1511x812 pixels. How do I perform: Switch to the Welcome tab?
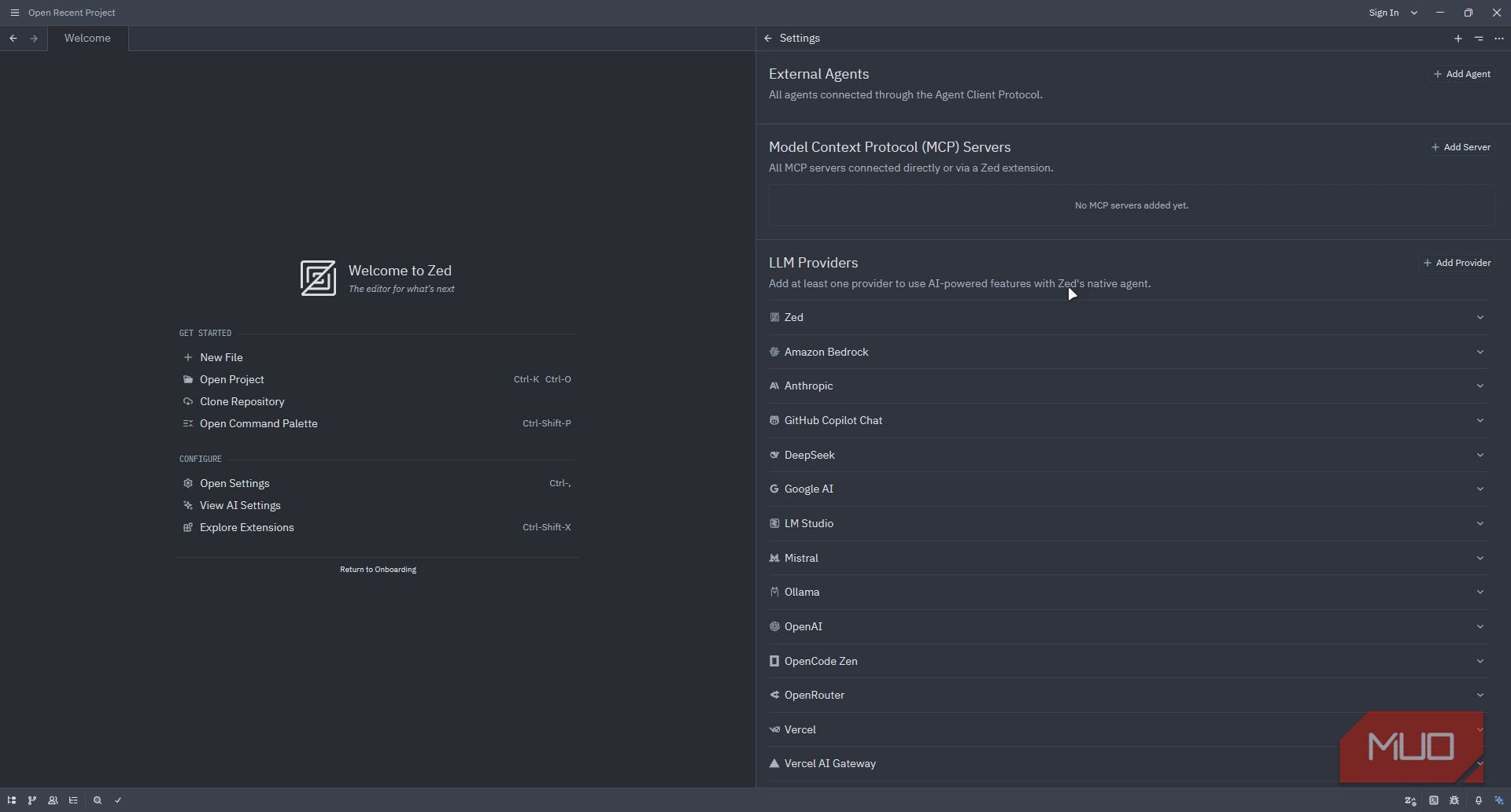click(x=87, y=38)
